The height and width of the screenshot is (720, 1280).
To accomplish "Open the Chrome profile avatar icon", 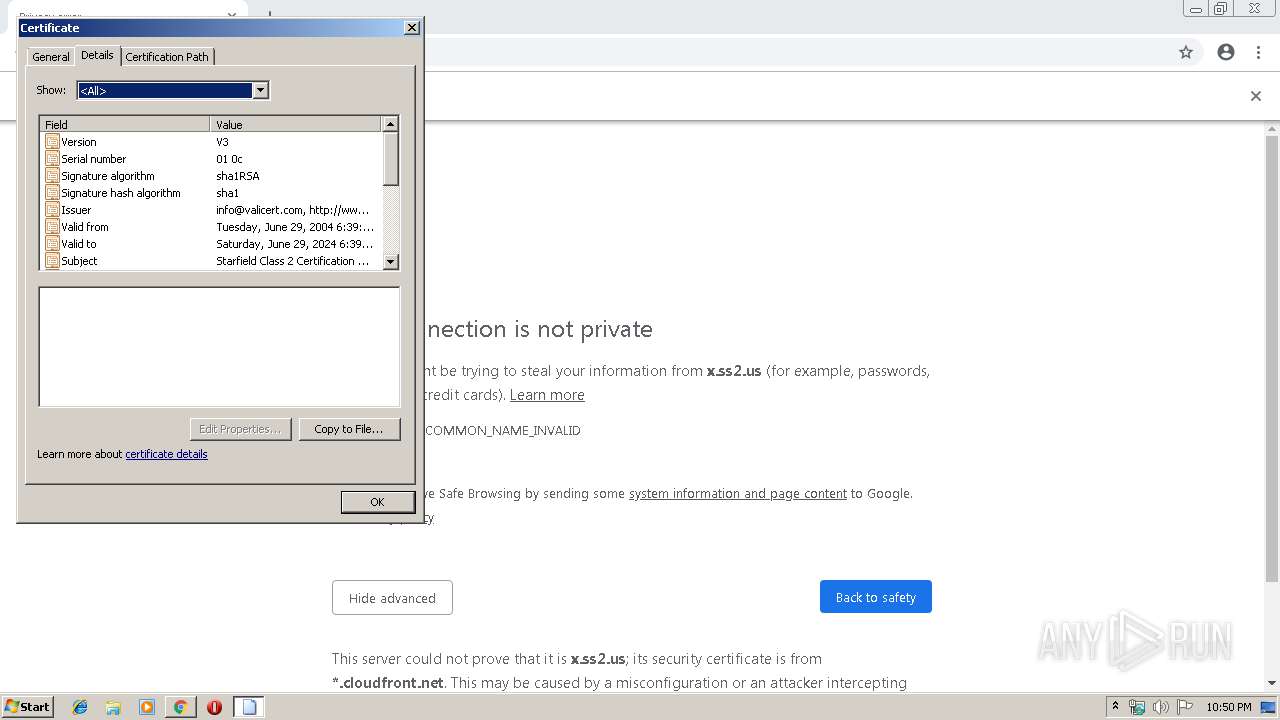I will [x=1226, y=52].
